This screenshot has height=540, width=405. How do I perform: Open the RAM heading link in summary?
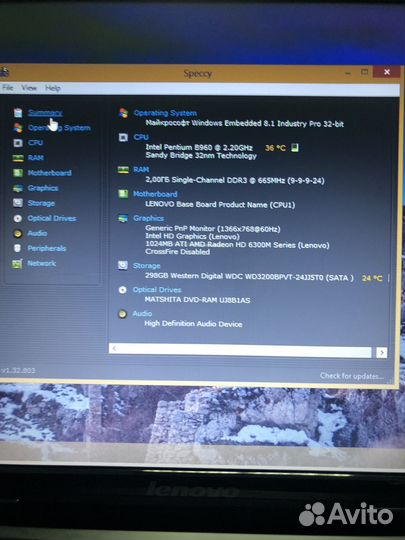(141, 170)
